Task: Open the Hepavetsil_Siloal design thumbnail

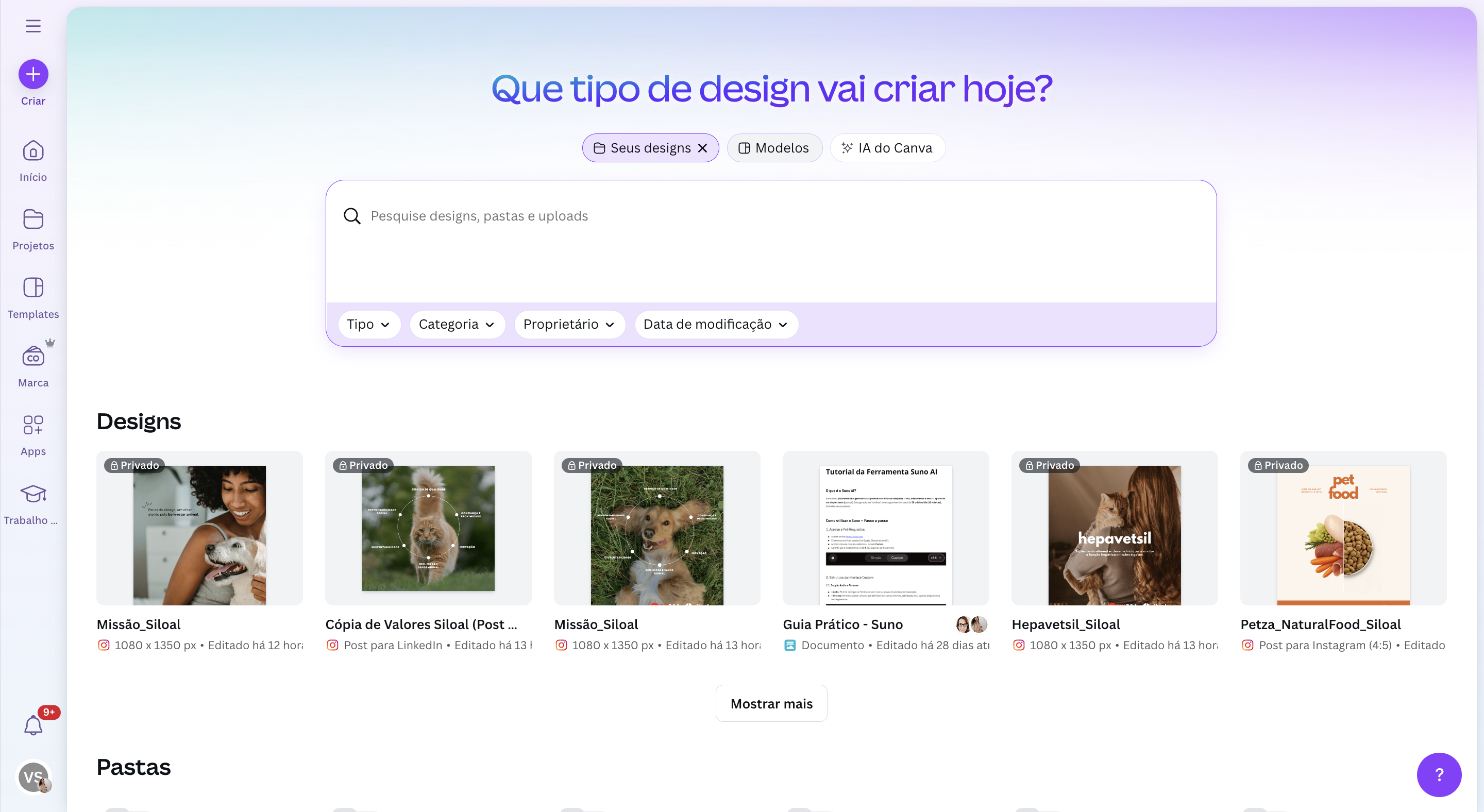Action: [1114, 529]
